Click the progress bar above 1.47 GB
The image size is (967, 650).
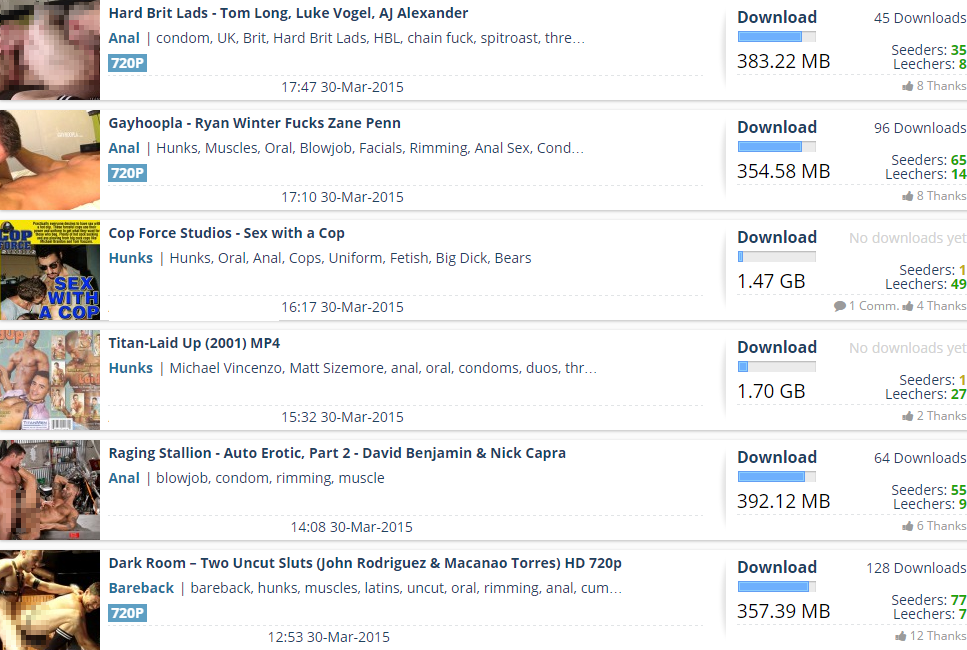click(x=777, y=257)
